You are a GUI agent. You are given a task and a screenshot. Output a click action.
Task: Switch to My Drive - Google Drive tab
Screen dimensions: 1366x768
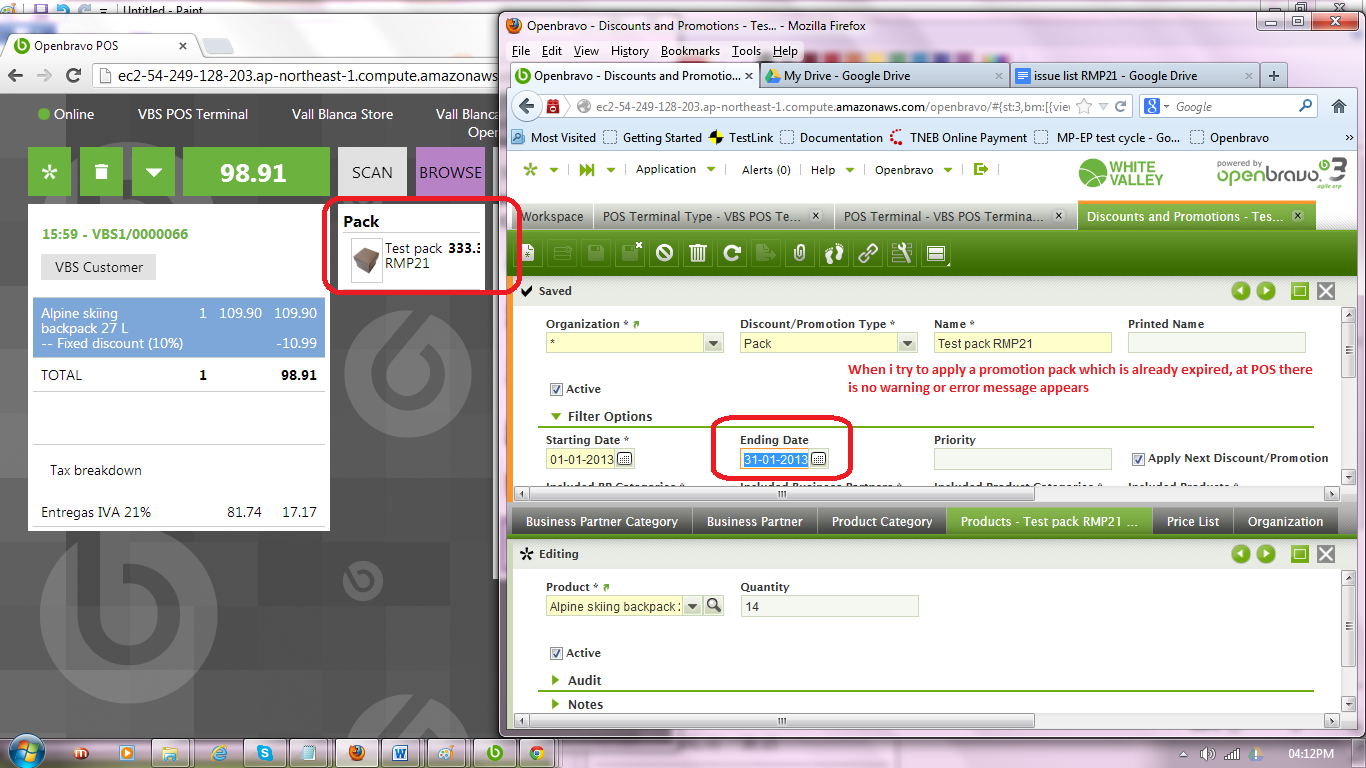[x=883, y=75]
